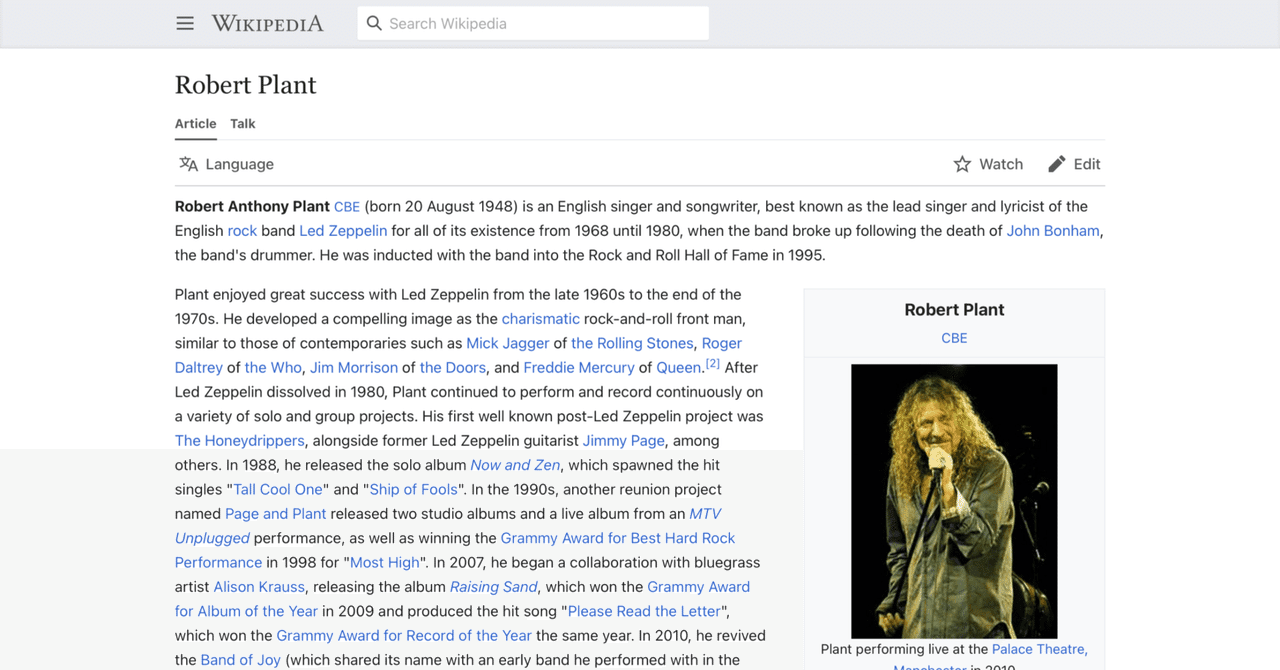This screenshot has width=1280, height=670.
Task: Click the Robert Plant infobox photo
Action: [x=954, y=501]
